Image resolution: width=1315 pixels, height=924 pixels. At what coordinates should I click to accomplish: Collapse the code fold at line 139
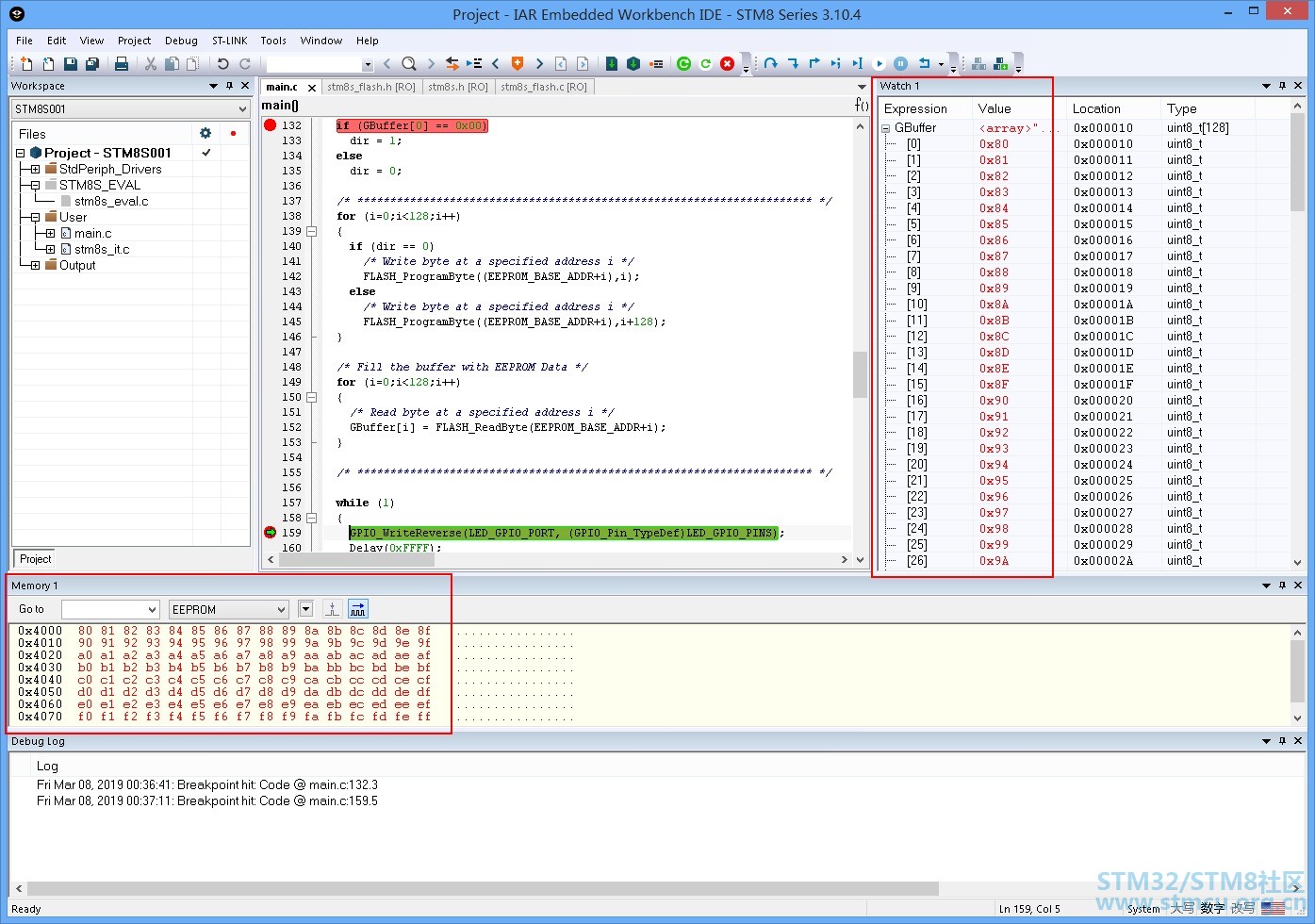pos(311,232)
